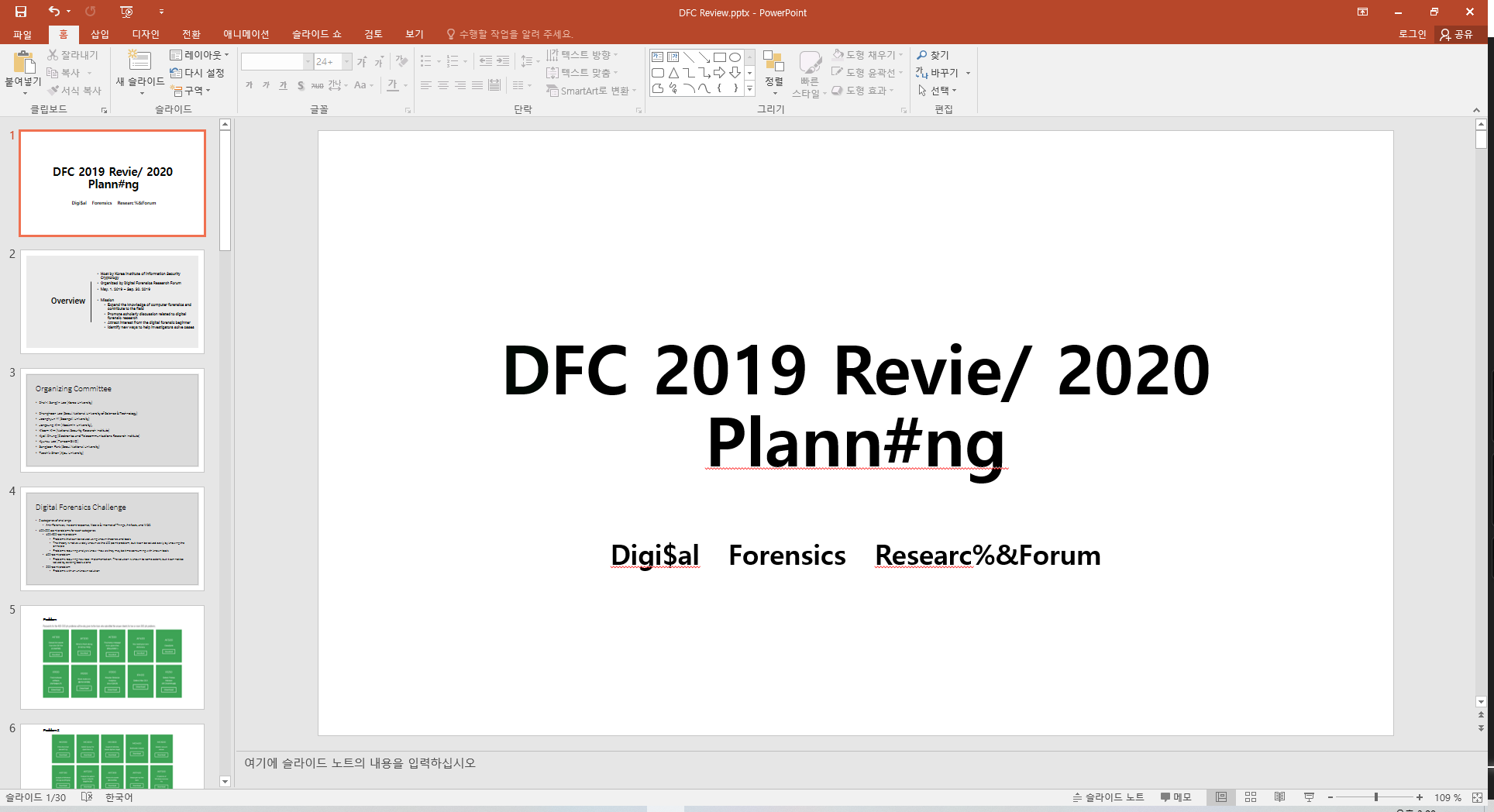1494x812 pixels.
Task: Click the decrease font size icon
Action: tap(379, 61)
